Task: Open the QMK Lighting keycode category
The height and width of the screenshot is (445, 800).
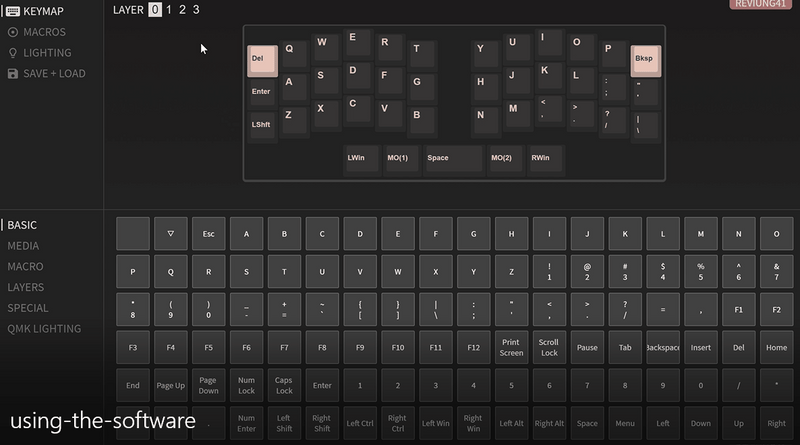Action: (x=45, y=328)
